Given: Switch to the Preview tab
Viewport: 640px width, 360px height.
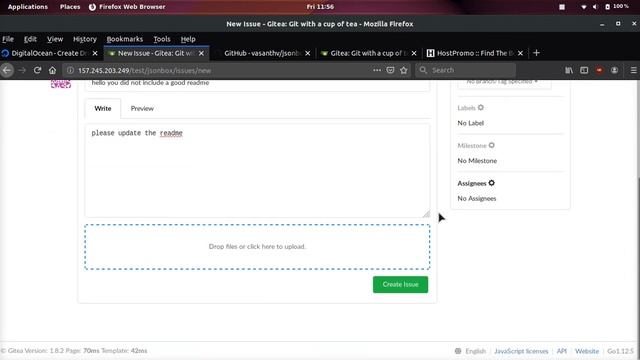Looking at the screenshot, I should click(x=142, y=109).
